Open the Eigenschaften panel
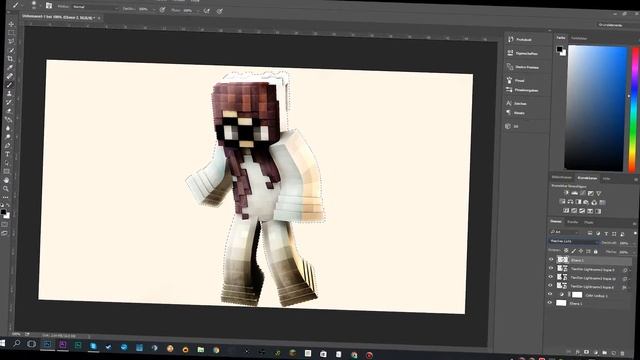 tap(522, 53)
